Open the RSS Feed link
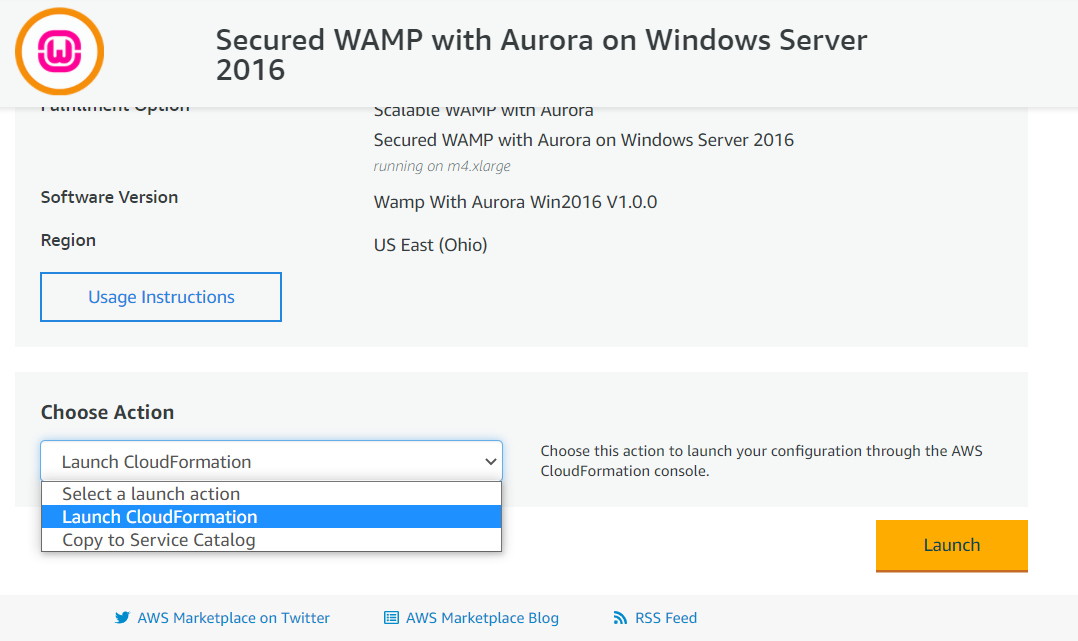The width and height of the screenshot is (1078, 641). [666, 618]
